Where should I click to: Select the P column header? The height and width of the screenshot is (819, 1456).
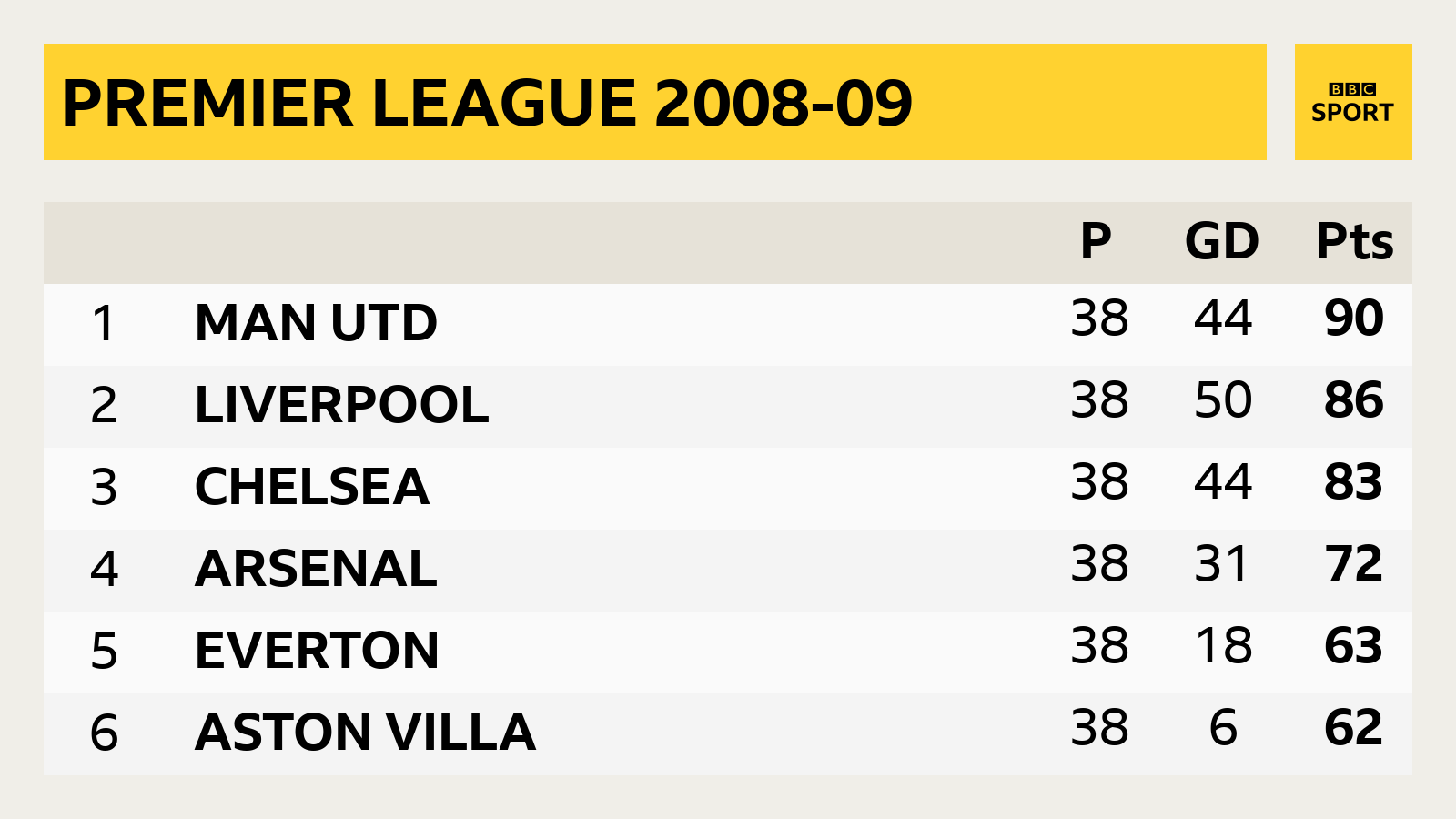tap(1096, 241)
